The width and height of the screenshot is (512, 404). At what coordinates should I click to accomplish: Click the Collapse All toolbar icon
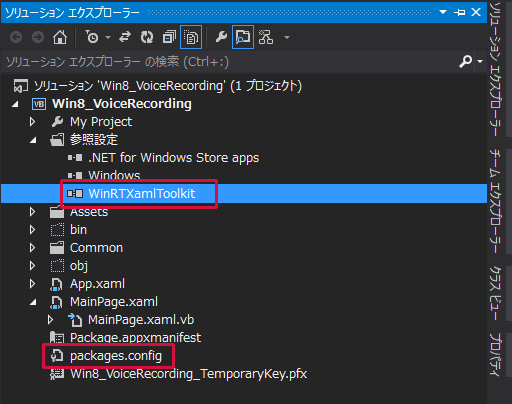pos(169,37)
